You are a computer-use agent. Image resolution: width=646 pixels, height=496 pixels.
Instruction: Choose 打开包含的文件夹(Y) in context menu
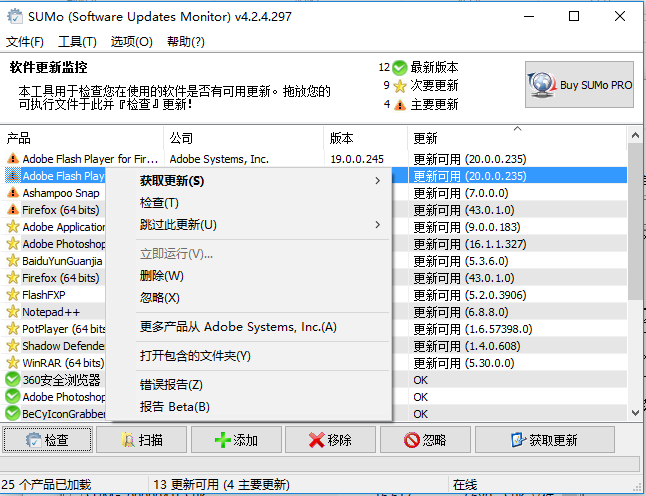[195, 356]
